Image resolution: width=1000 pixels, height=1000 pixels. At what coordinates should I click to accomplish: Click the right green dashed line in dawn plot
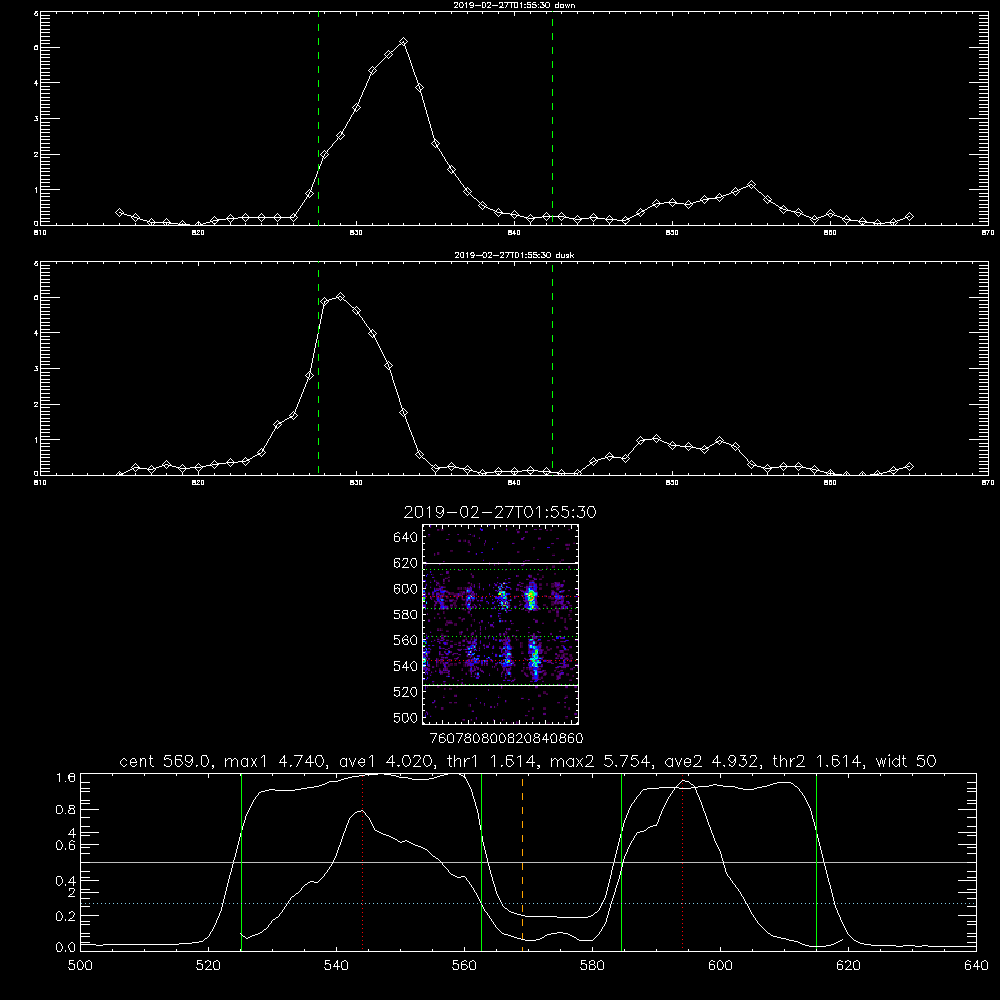[x=552, y=118]
